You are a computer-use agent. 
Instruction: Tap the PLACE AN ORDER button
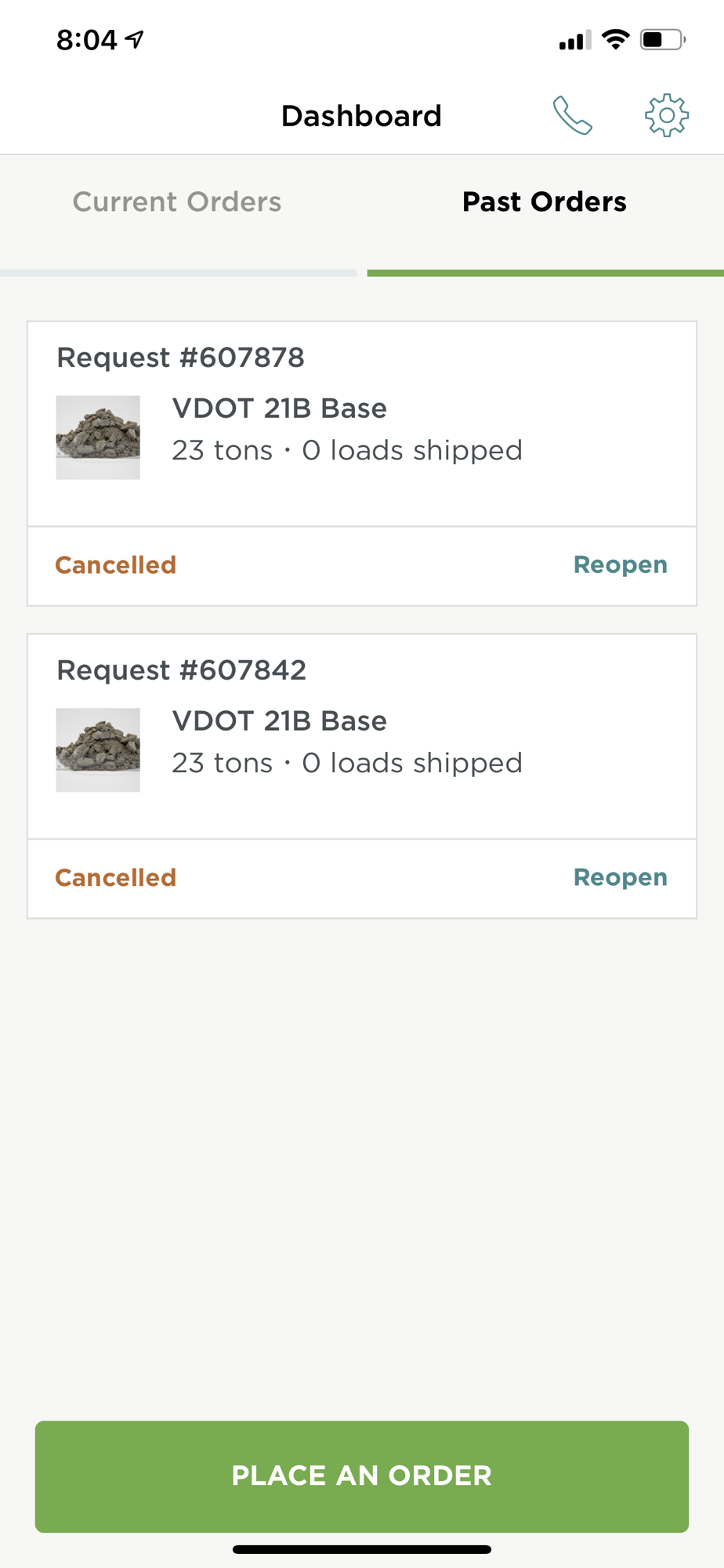[362, 1476]
